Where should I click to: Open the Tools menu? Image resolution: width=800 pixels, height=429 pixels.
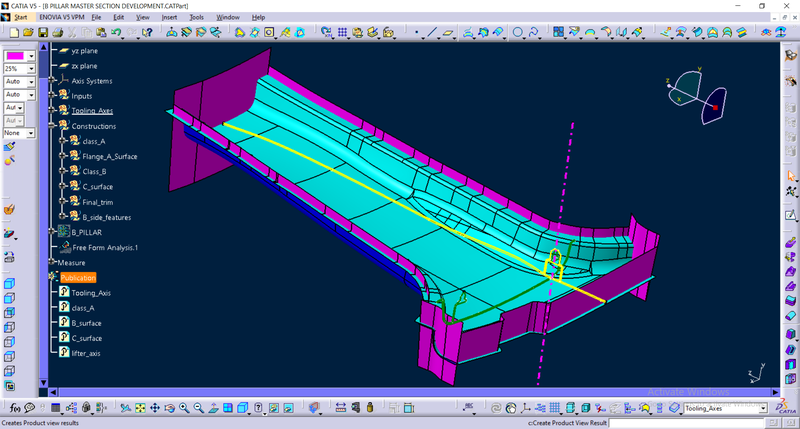tap(195, 17)
